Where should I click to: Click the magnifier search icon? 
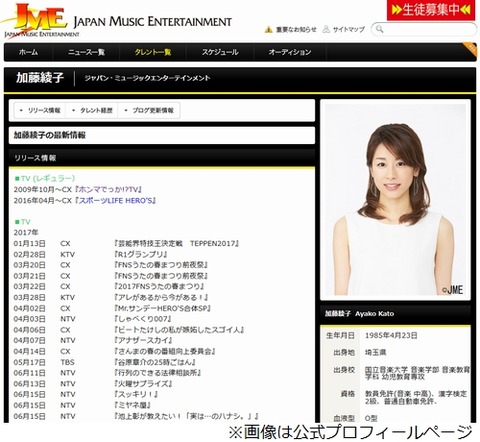click(379, 29)
